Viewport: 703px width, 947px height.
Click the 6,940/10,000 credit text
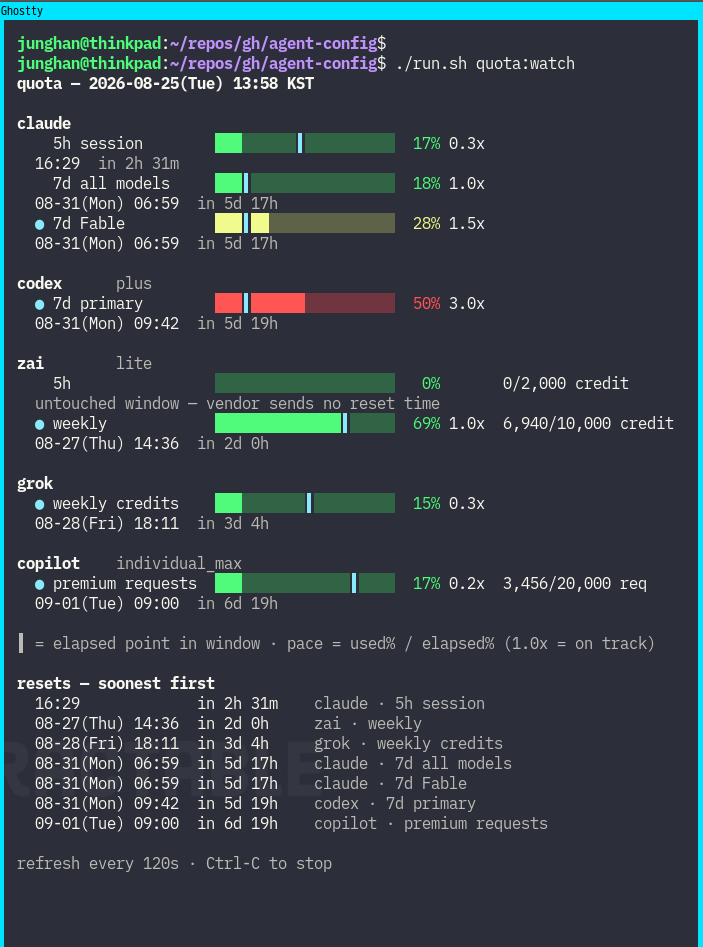click(588, 423)
